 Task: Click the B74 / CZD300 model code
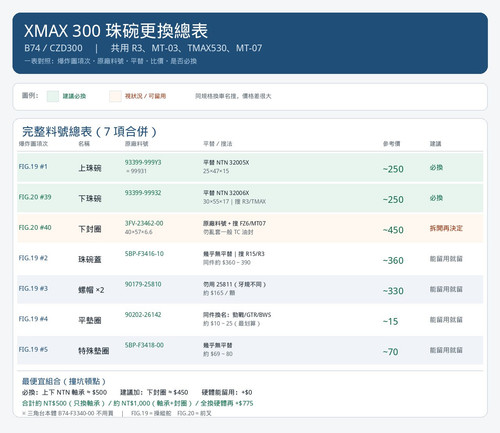click(53, 48)
